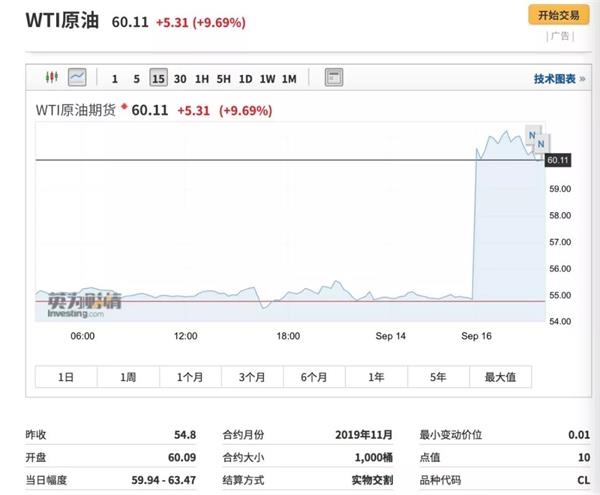The width and height of the screenshot is (600, 495).
Task: Click the 开盘 value 60.09
Action: pos(182,457)
